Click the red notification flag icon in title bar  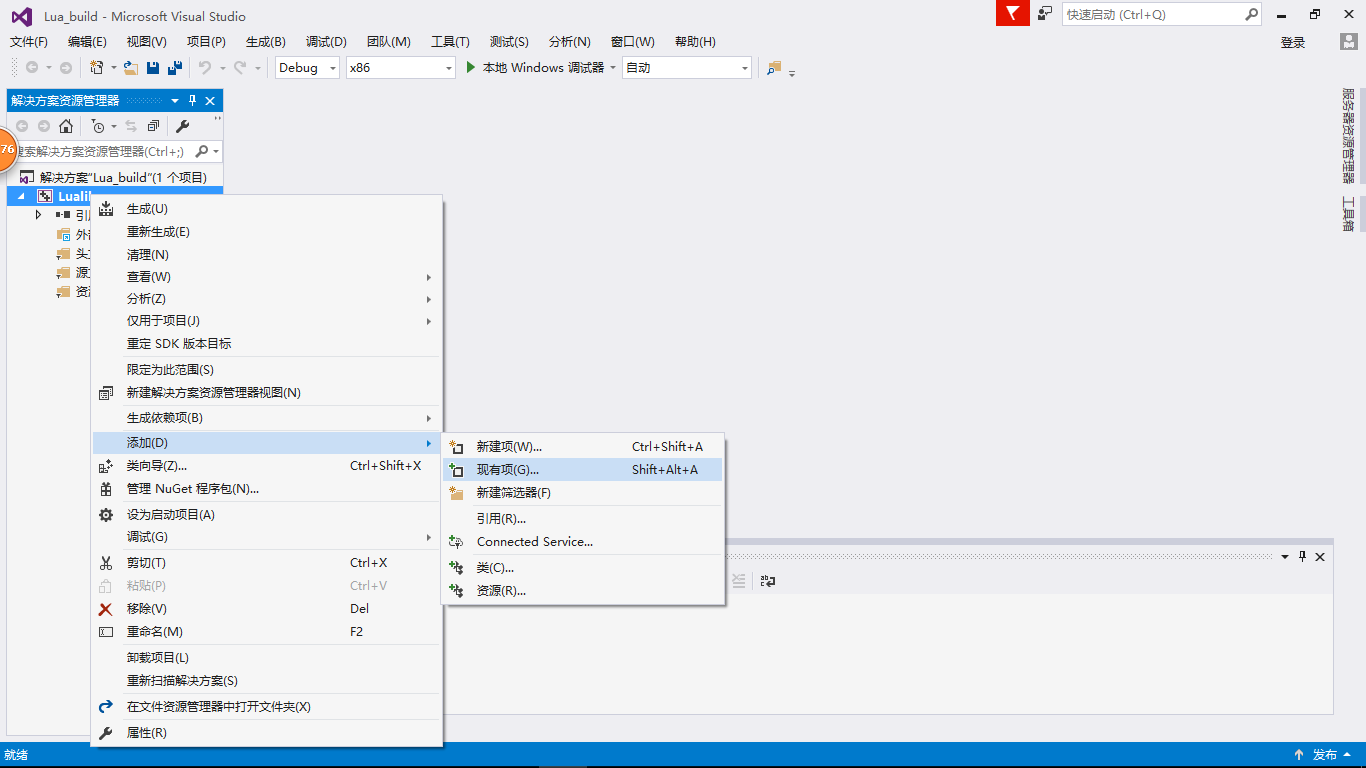pyautogui.click(x=1013, y=13)
